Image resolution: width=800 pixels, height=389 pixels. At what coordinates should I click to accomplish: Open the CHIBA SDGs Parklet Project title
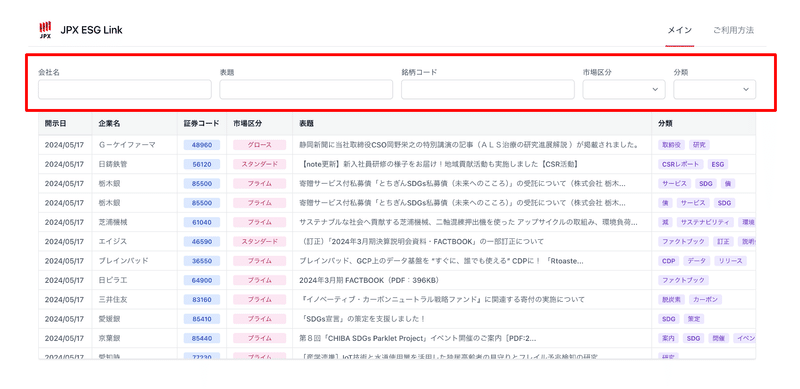click(x=418, y=338)
